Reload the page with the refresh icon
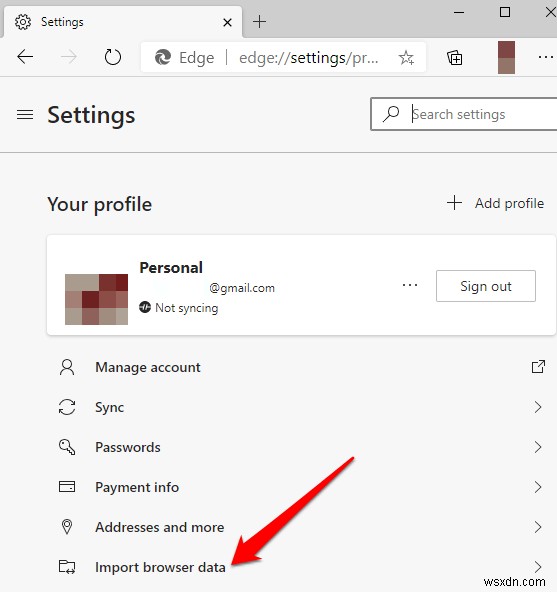Screen dimensions: 557x592 coord(113,57)
